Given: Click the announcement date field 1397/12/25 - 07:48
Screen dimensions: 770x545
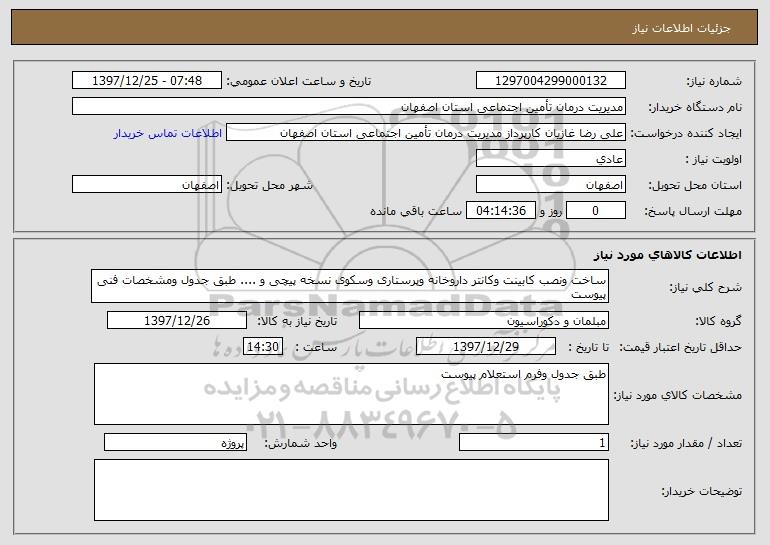Looking at the screenshot, I should click(147, 81).
